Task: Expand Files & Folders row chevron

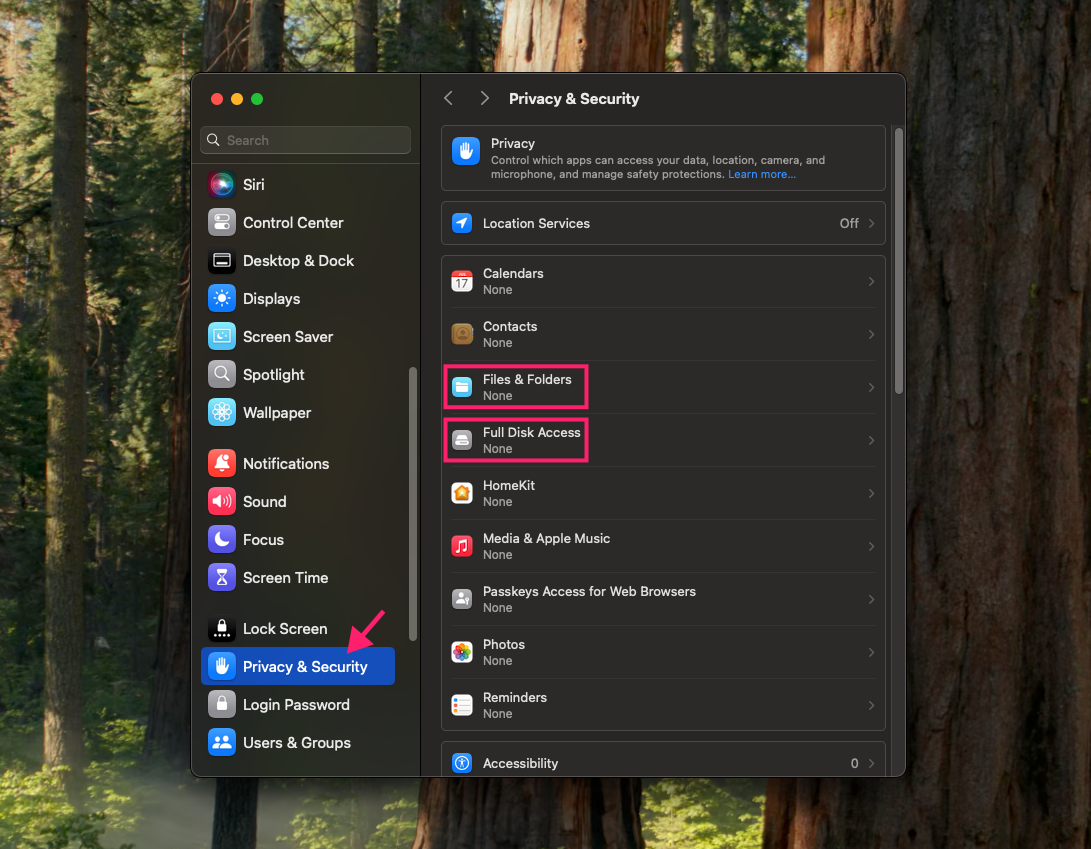Action: [871, 387]
